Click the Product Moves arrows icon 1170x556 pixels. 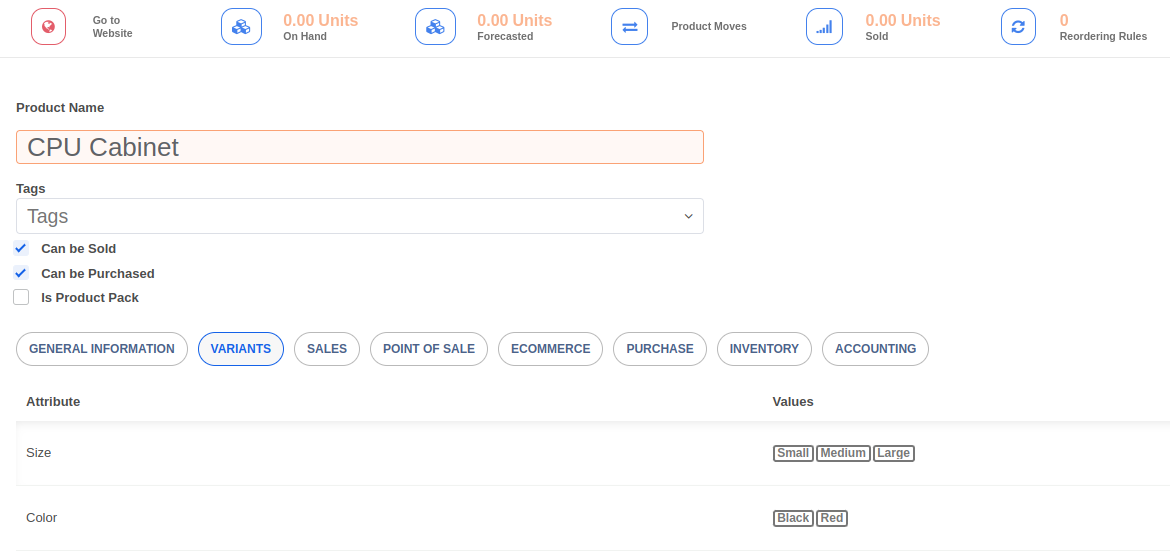tap(630, 27)
